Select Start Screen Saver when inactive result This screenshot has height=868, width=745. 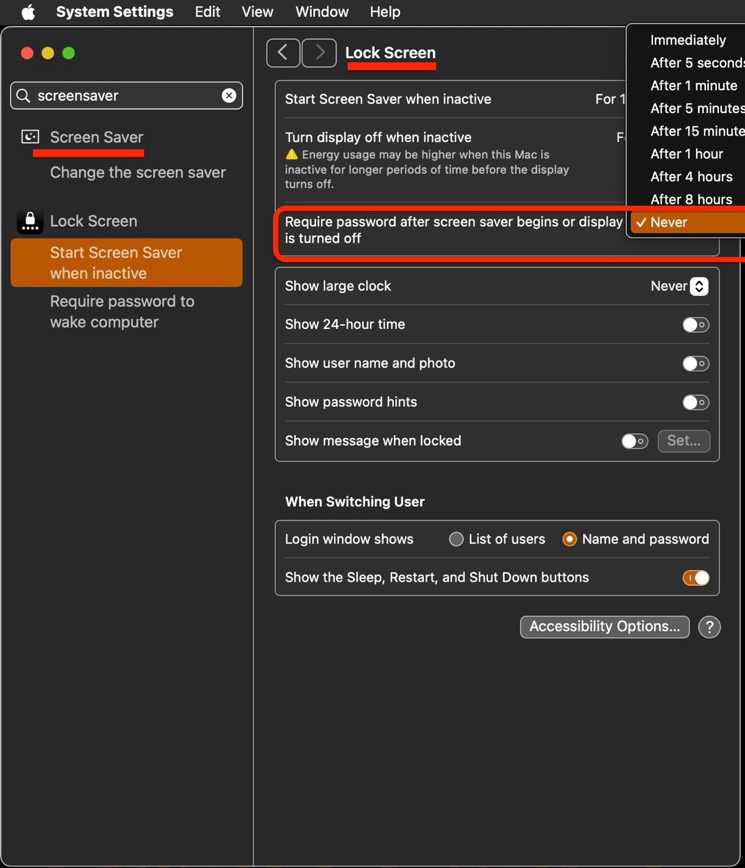(126, 263)
